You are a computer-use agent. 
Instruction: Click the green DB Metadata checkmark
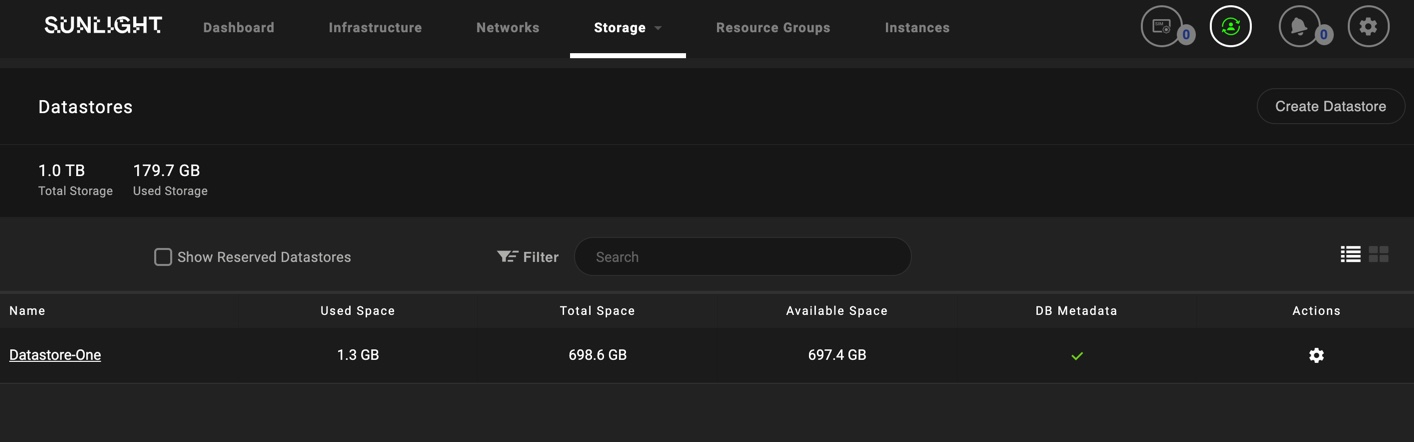(x=1077, y=355)
